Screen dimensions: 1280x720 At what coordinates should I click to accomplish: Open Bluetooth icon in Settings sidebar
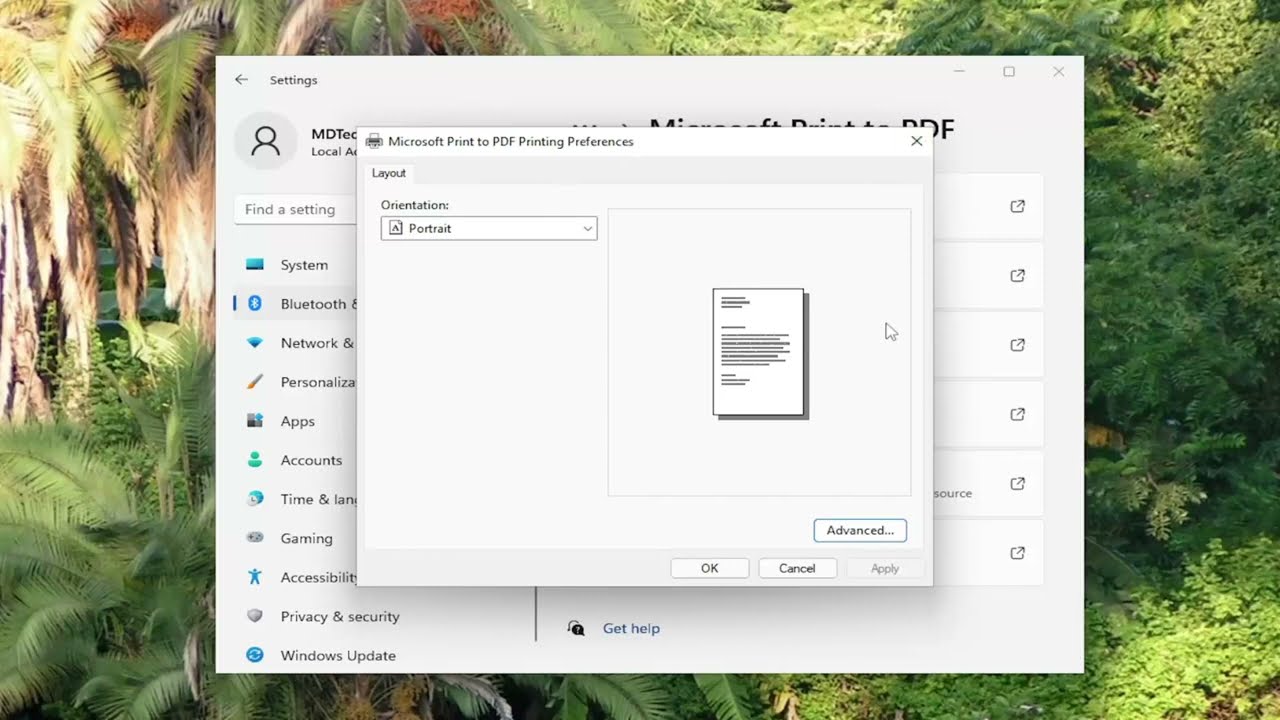click(255, 304)
